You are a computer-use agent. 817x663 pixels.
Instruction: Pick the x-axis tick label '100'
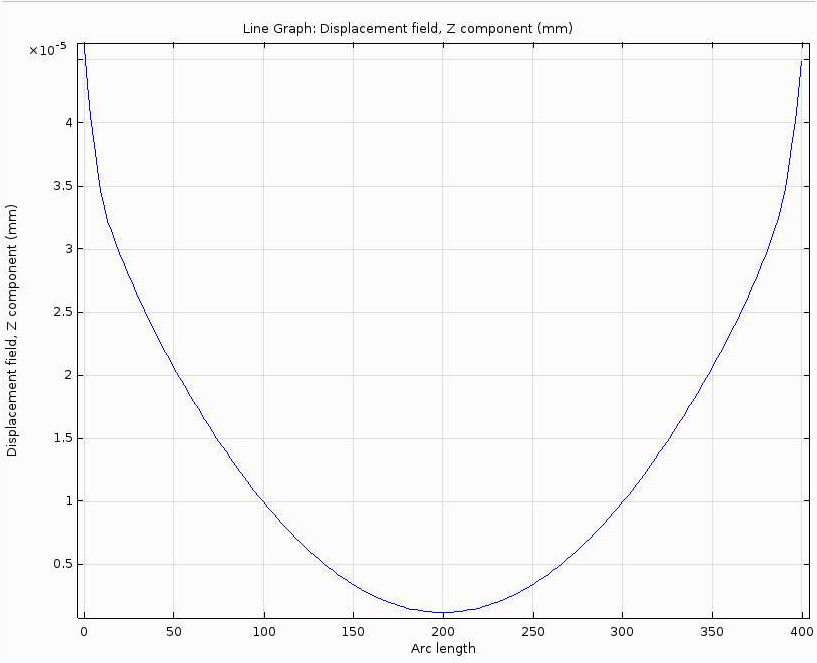tap(263, 632)
